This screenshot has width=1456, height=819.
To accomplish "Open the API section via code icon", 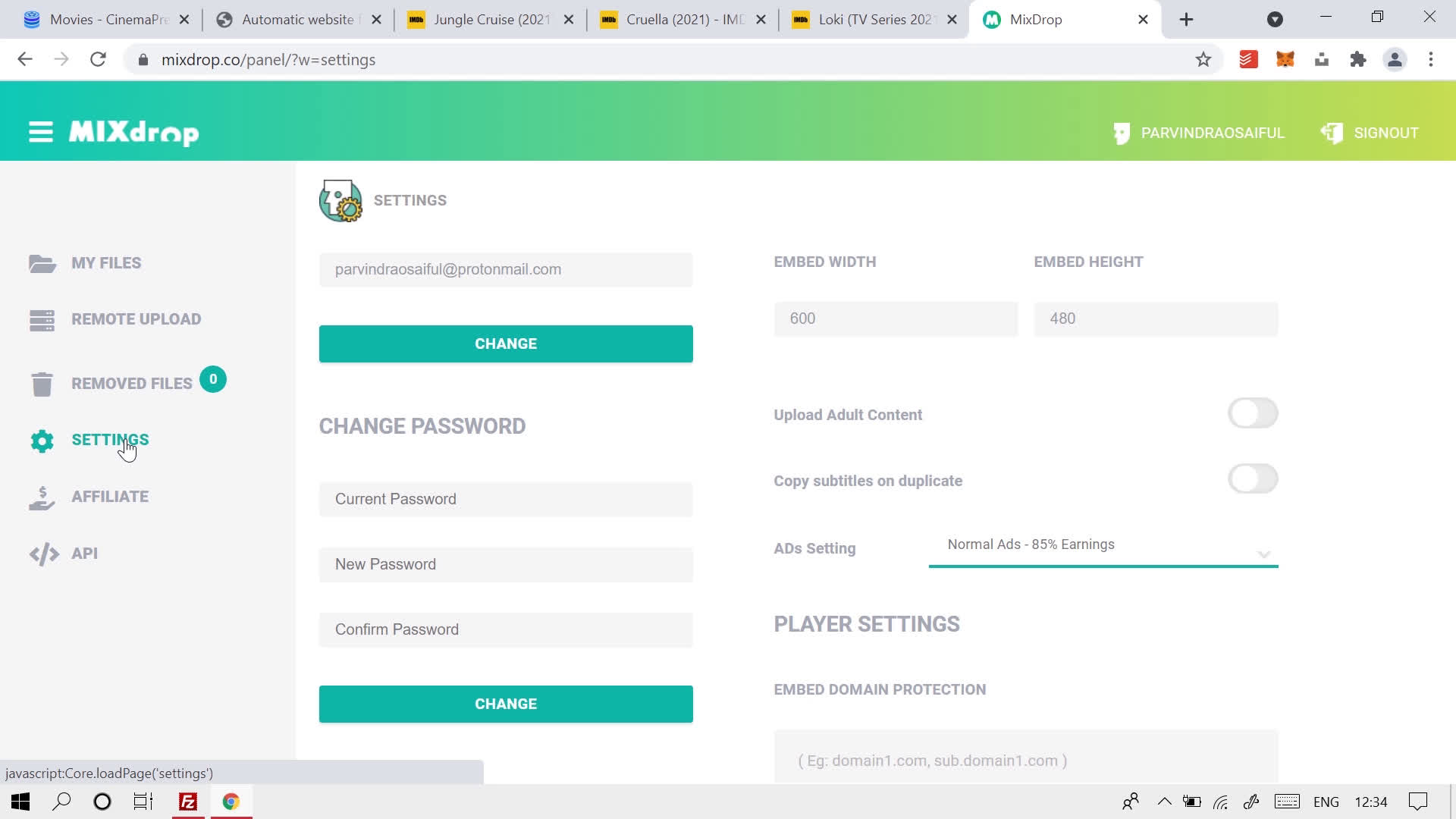I will tap(44, 554).
